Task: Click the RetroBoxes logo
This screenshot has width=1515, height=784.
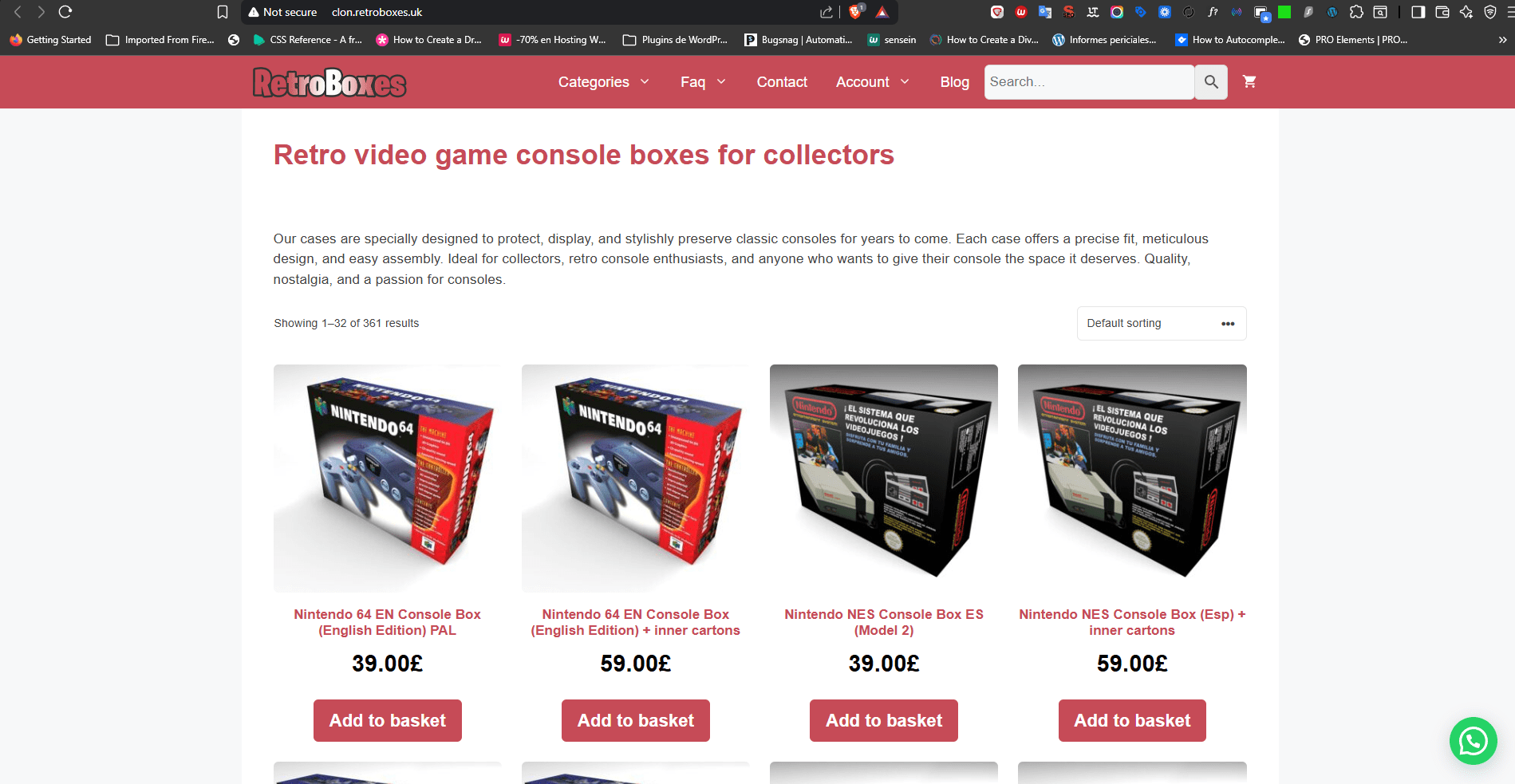Action: (x=329, y=82)
